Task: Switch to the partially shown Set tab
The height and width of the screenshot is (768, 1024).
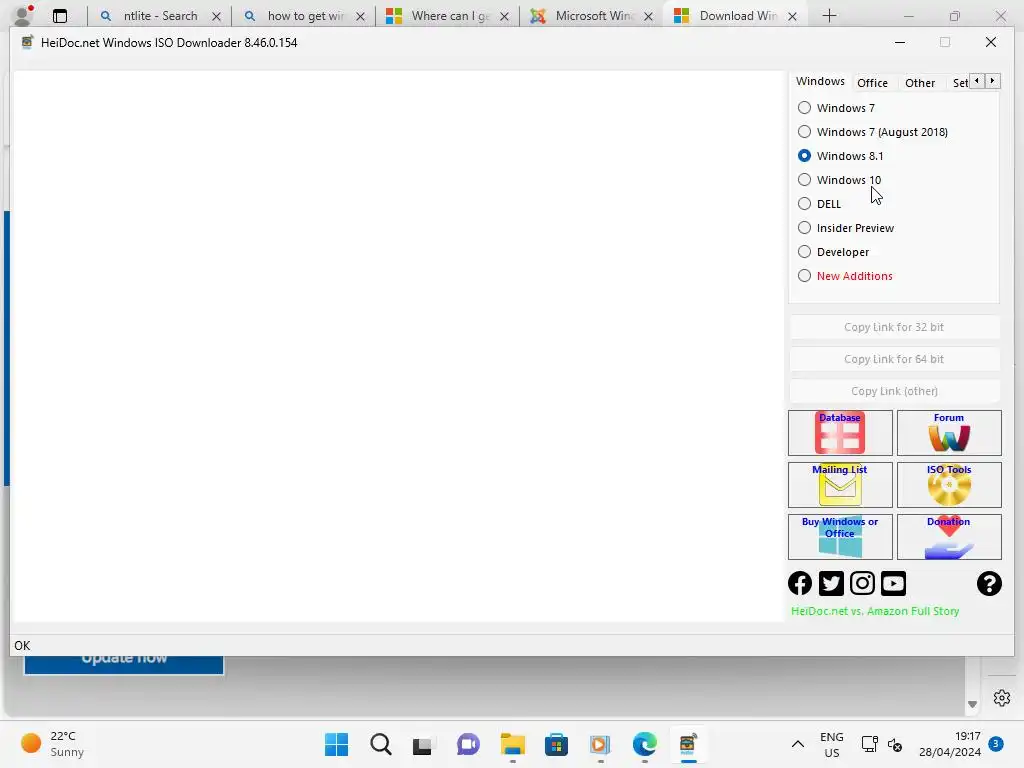Action: pos(960,82)
